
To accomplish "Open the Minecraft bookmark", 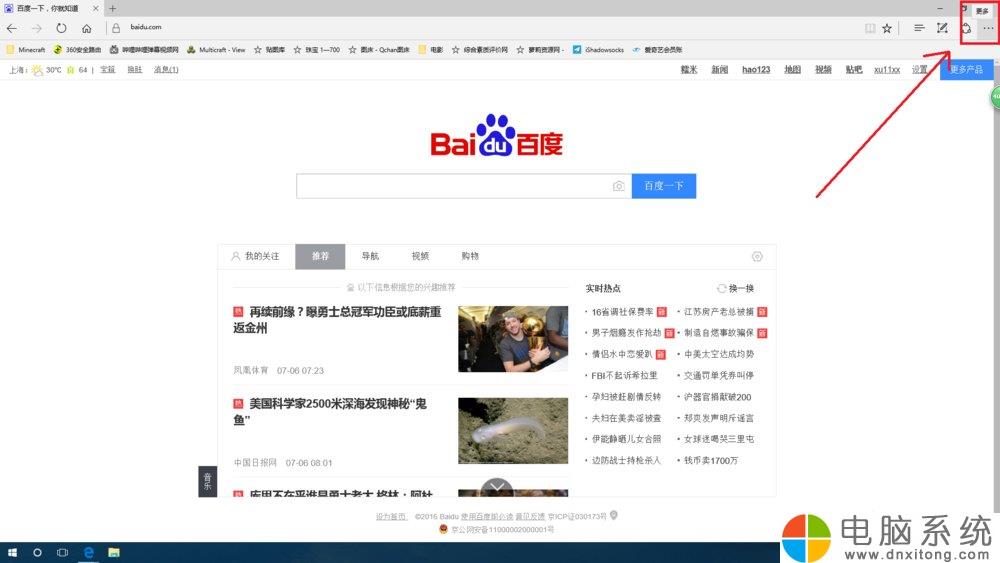I will point(26,50).
